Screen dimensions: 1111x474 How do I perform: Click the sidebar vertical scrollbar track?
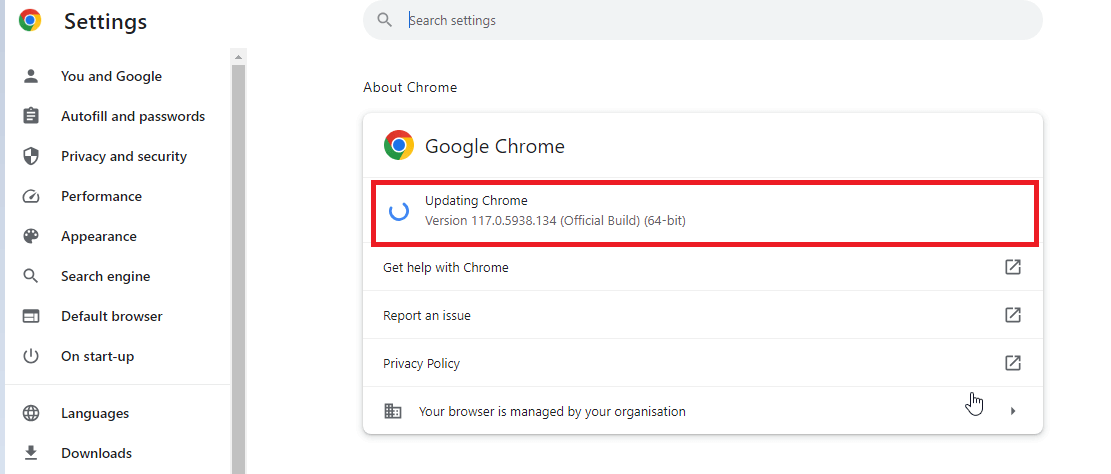(238, 269)
